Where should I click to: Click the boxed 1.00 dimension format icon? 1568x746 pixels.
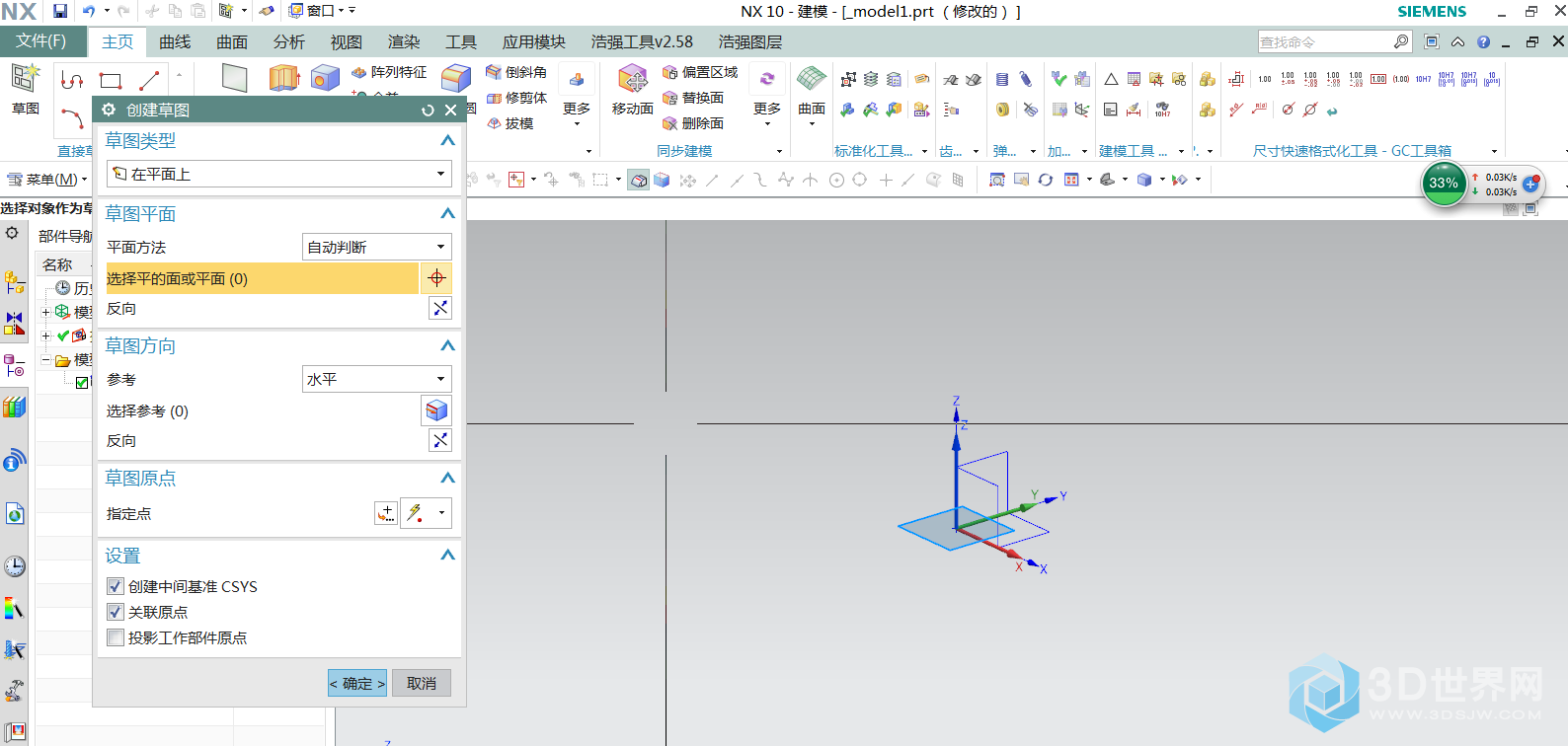tap(1378, 79)
